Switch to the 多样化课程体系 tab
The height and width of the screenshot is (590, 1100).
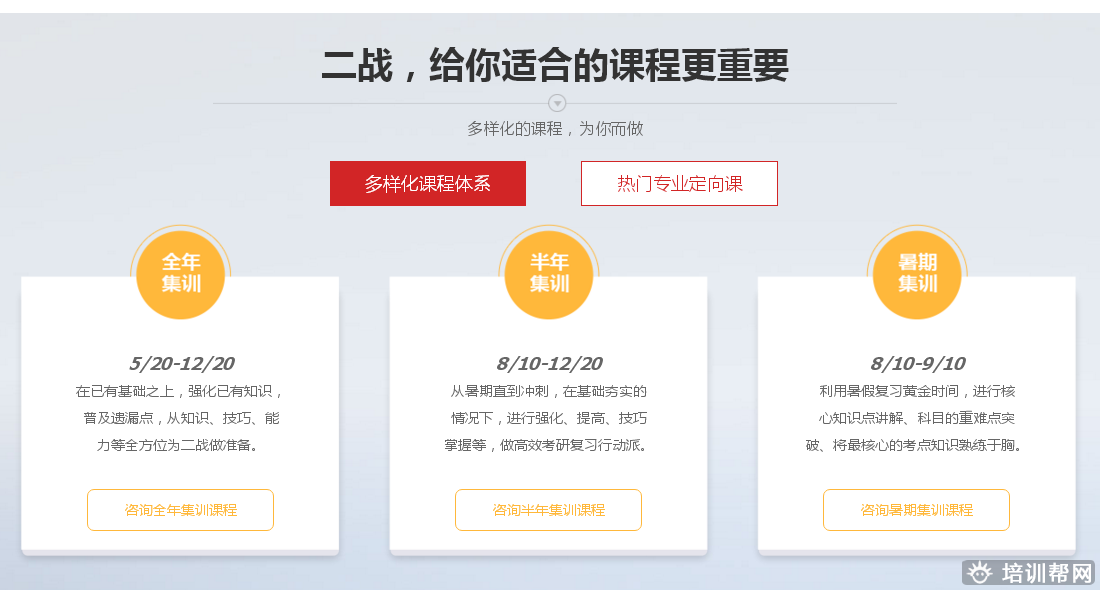tap(428, 184)
